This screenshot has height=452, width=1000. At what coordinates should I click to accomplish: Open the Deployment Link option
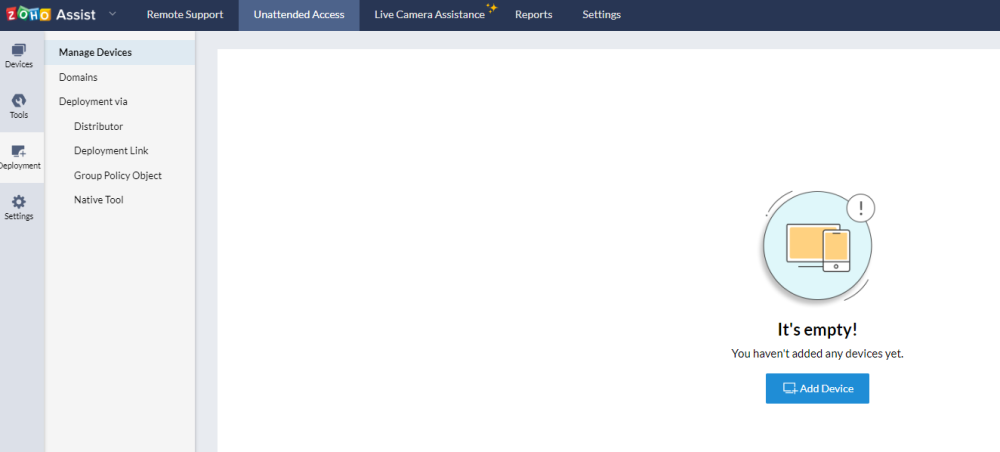point(111,150)
